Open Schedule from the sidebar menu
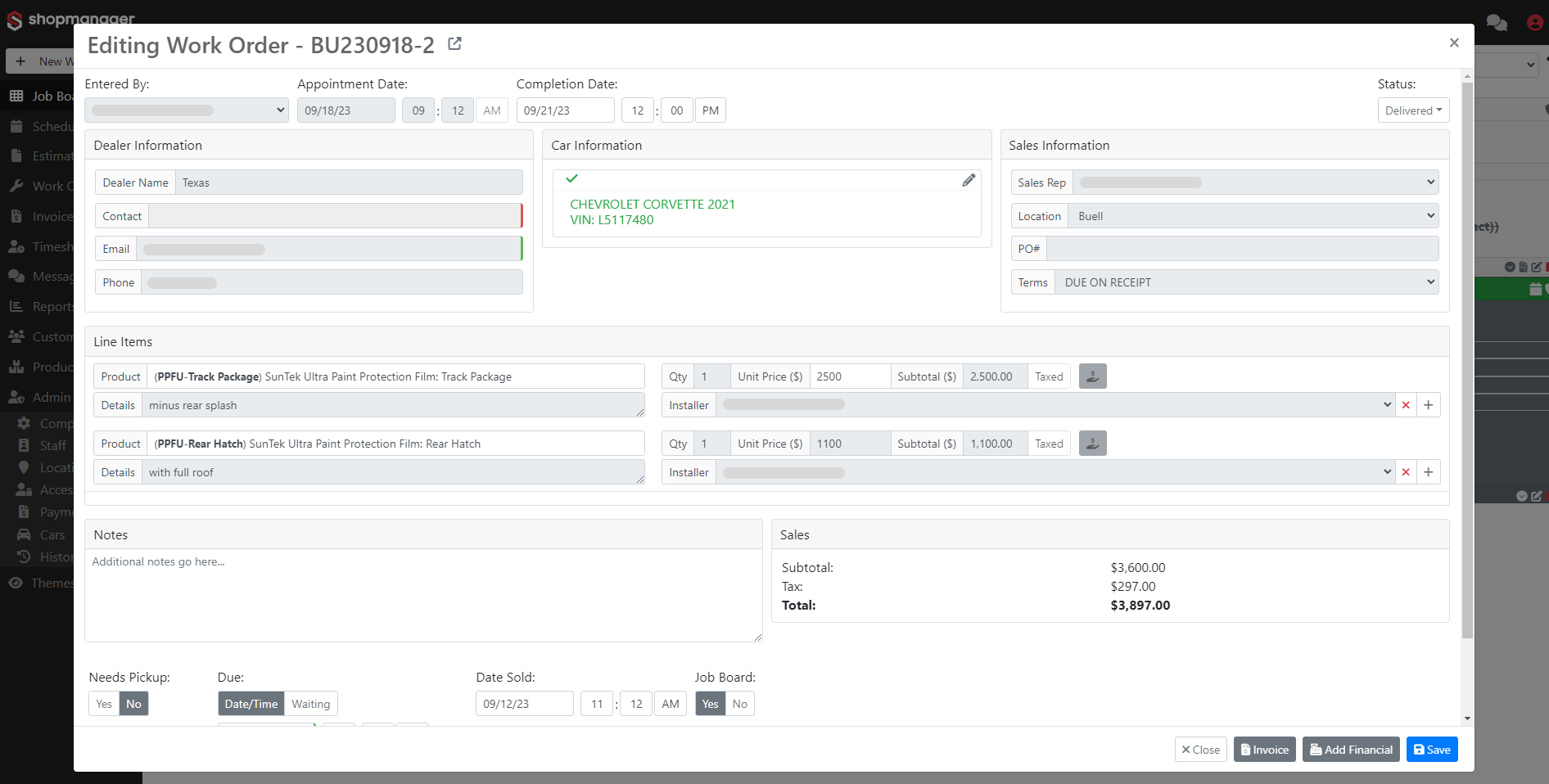 (18, 126)
